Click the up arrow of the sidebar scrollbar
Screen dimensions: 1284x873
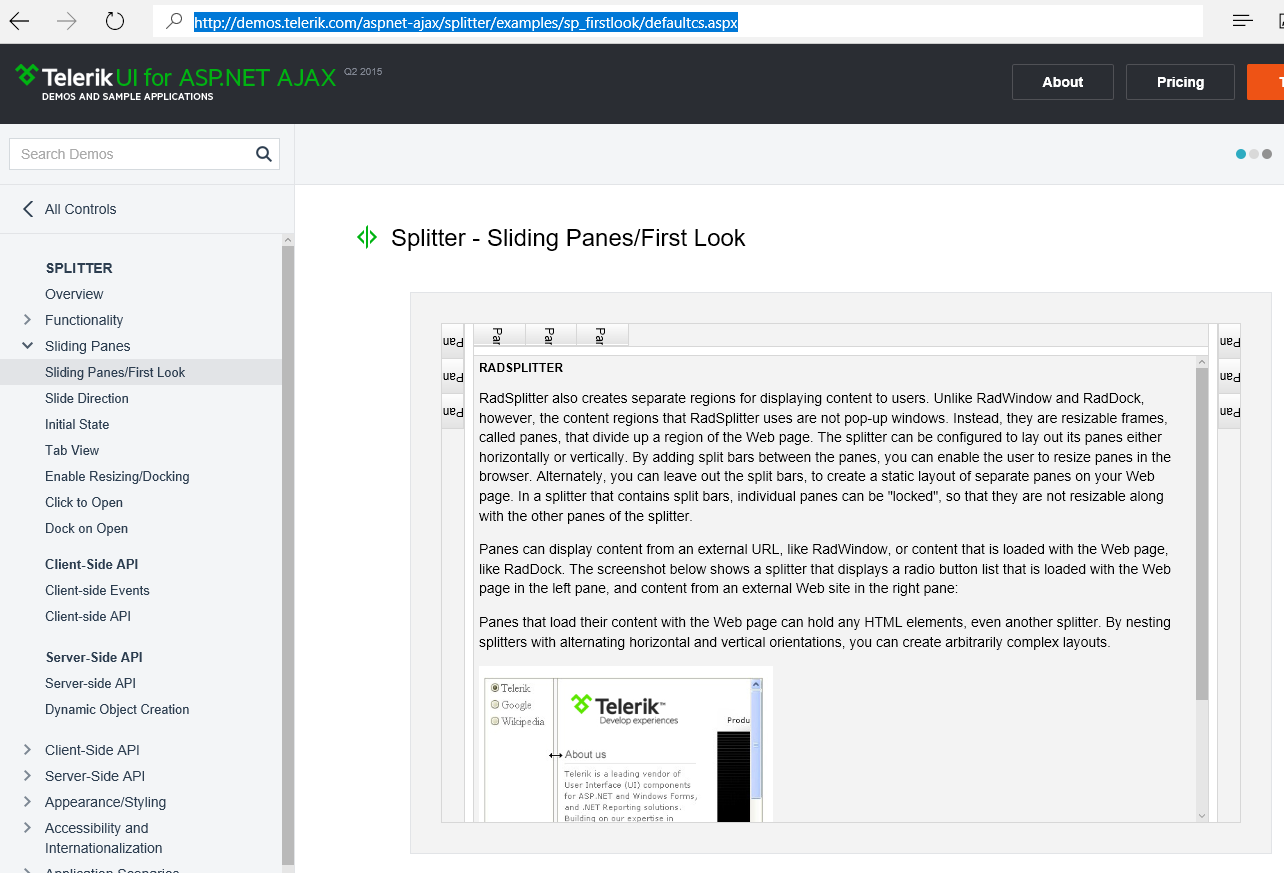288,240
